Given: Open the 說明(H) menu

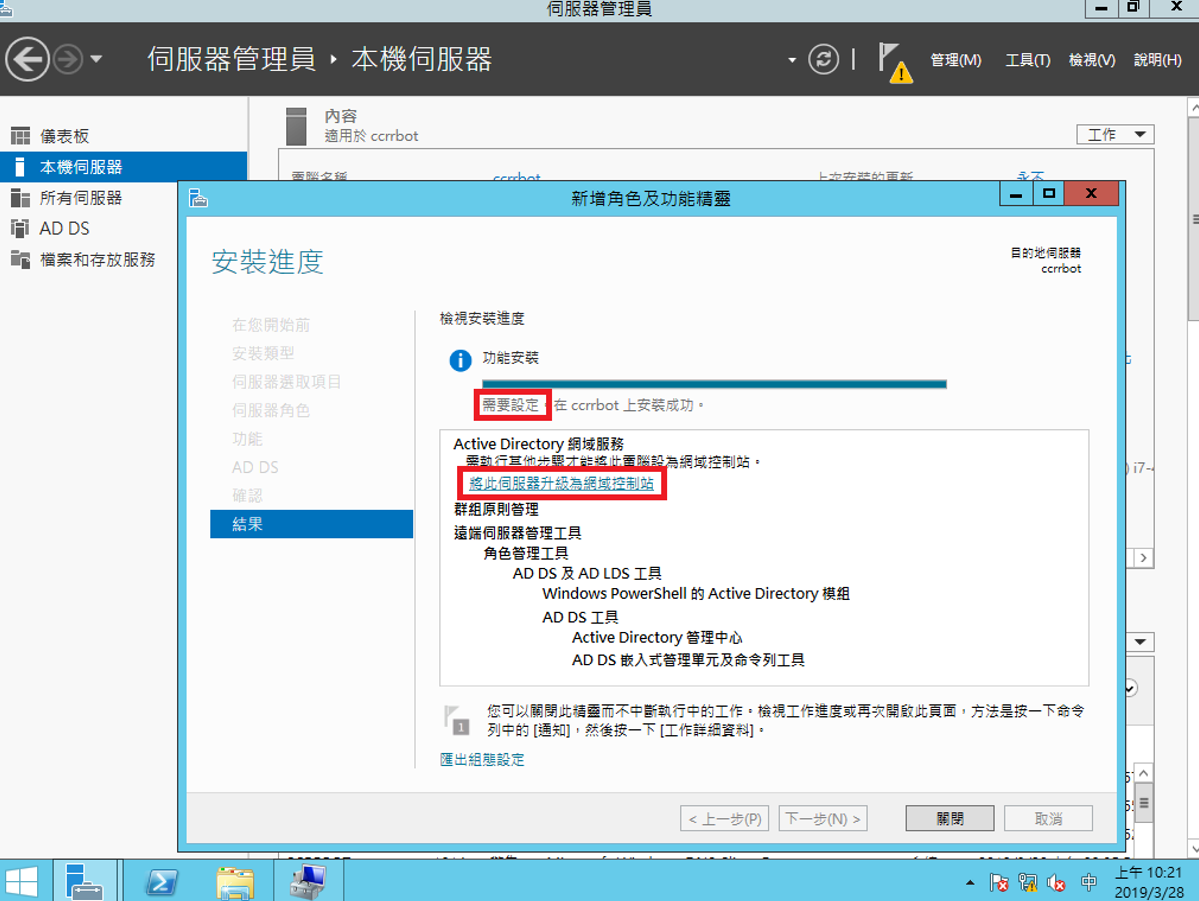Looking at the screenshot, I should pos(1157,60).
